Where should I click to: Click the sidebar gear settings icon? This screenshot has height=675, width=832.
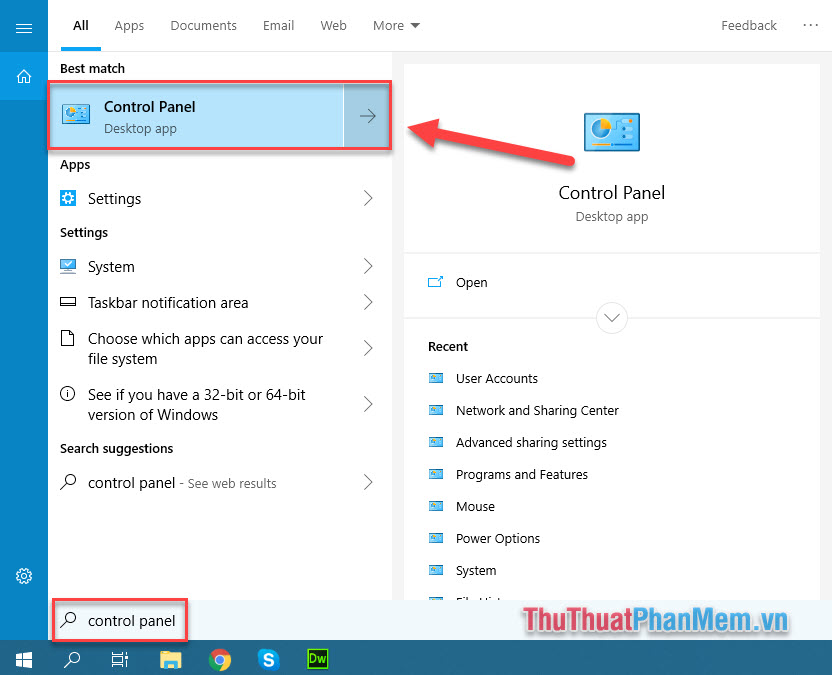click(x=23, y=575)
